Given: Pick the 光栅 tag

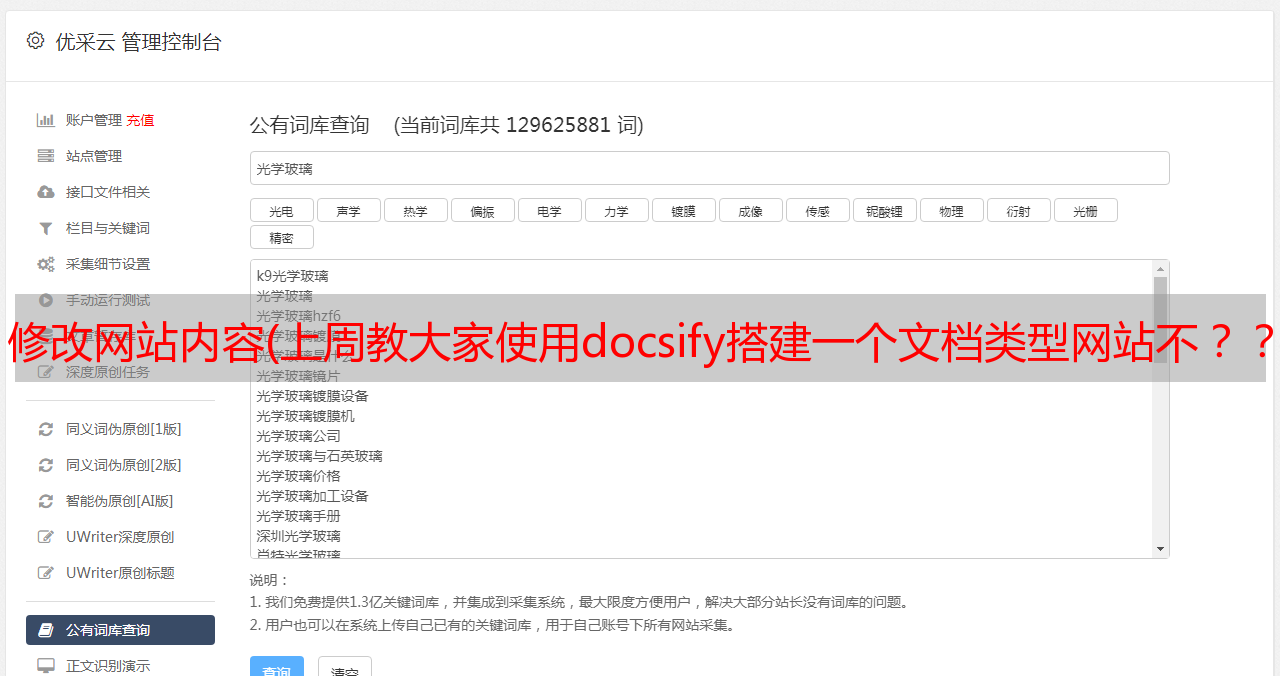Looking at the screenshot, I should [x=1085, y=210].
